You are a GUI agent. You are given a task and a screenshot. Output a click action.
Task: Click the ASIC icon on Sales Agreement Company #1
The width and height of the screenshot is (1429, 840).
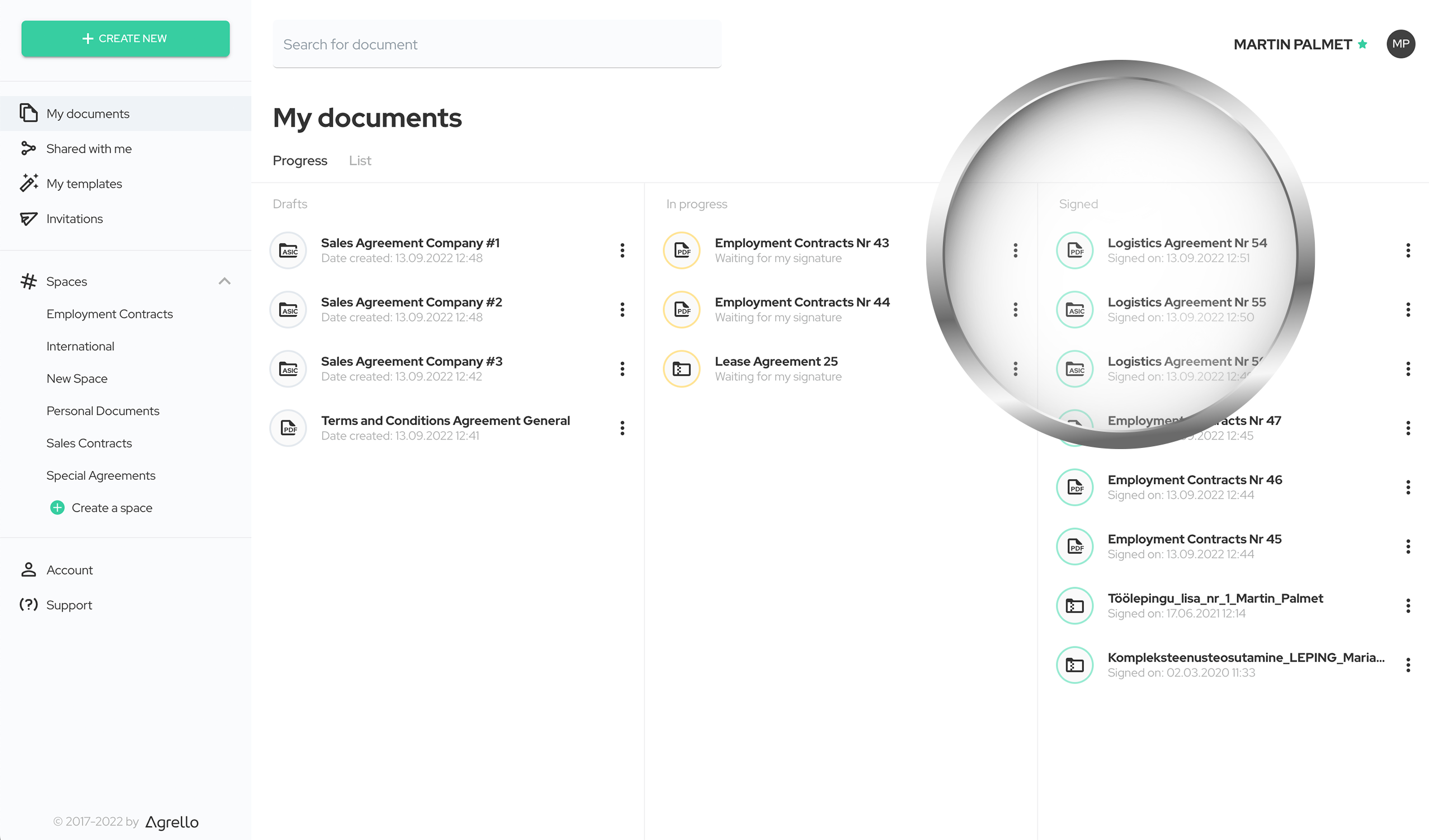coord(288,251)
